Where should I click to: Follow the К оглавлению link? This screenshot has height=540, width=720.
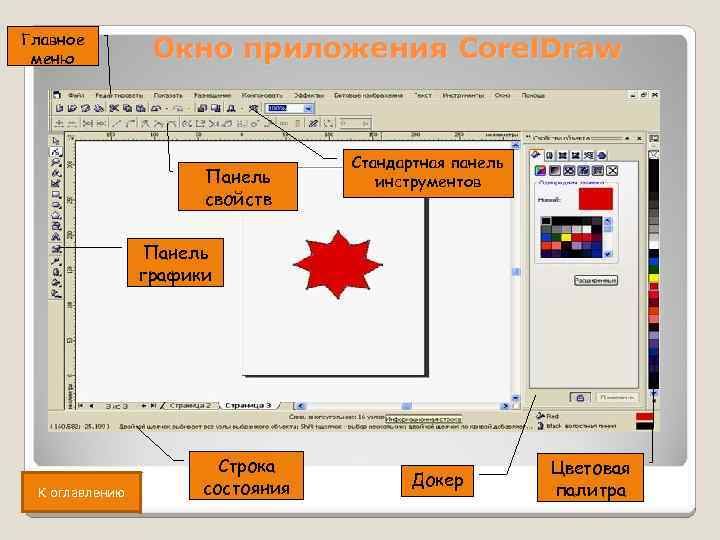click(x=81, y=493)
